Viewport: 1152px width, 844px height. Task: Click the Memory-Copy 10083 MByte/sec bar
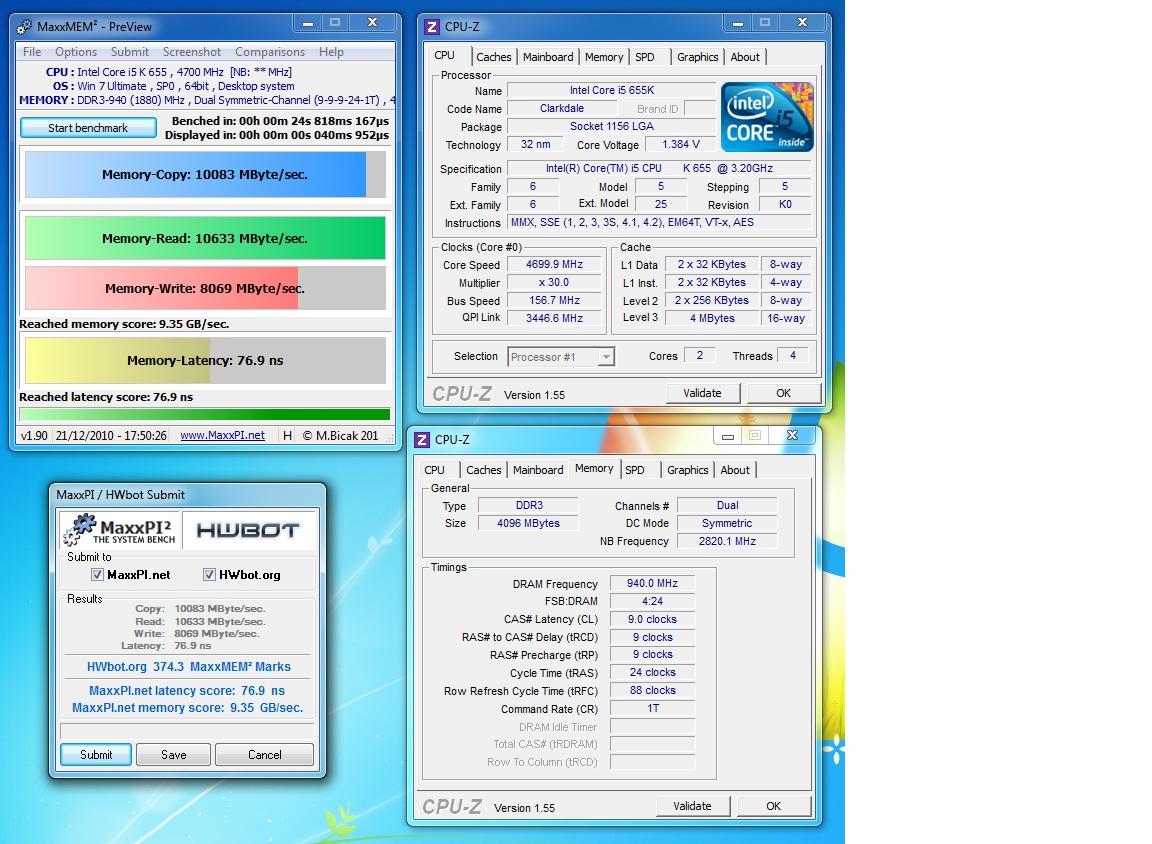[205, 175]
